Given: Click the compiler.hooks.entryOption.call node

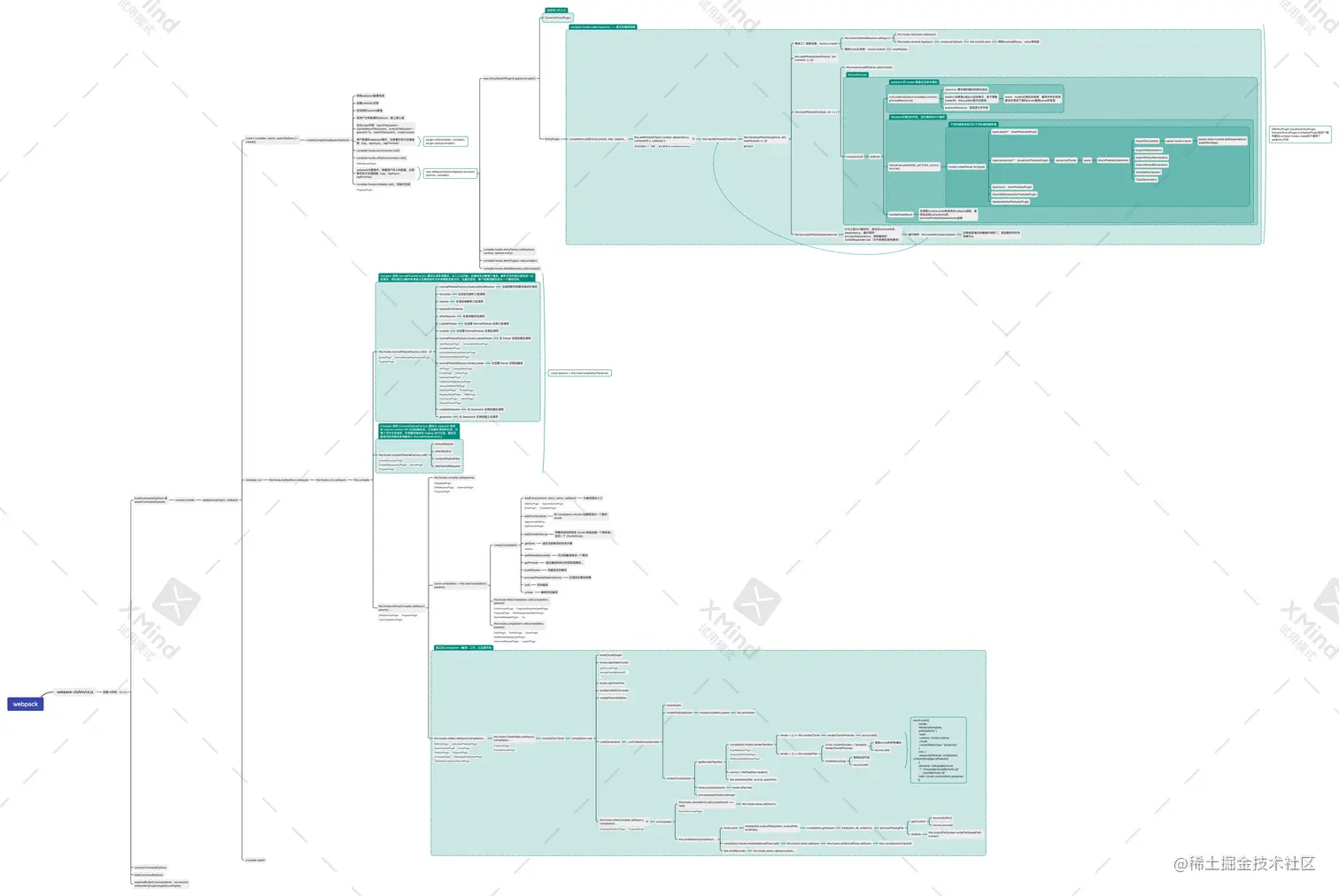Looking at the screenshot, I should [508, 251].
